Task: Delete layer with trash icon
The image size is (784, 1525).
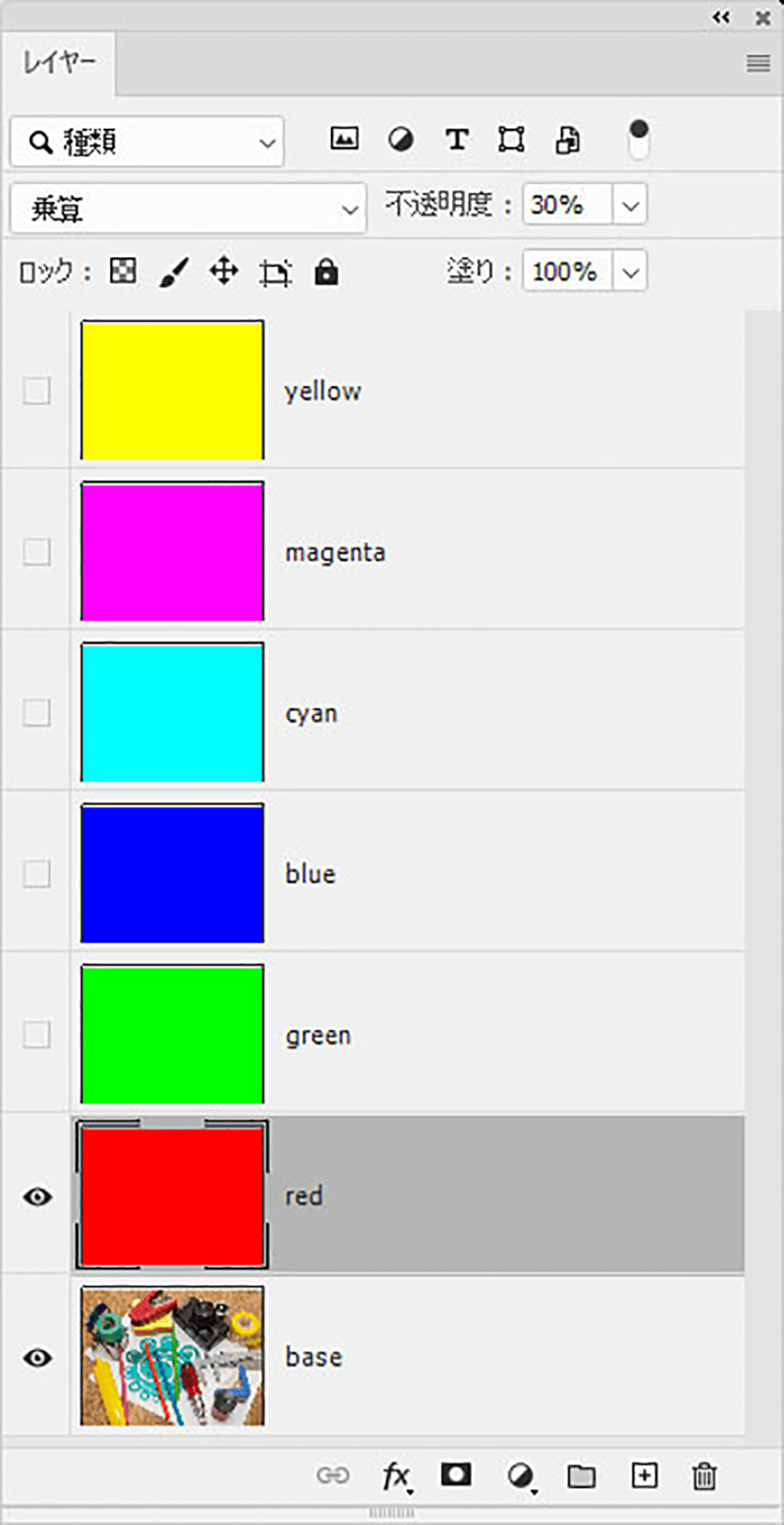Action: [x=704, y=1475]
